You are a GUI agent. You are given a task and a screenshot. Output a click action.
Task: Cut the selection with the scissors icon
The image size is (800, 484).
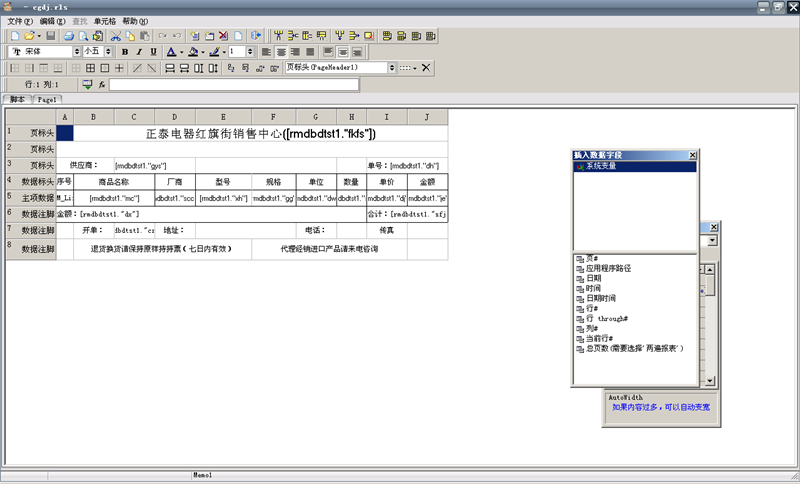coord(116,36)
